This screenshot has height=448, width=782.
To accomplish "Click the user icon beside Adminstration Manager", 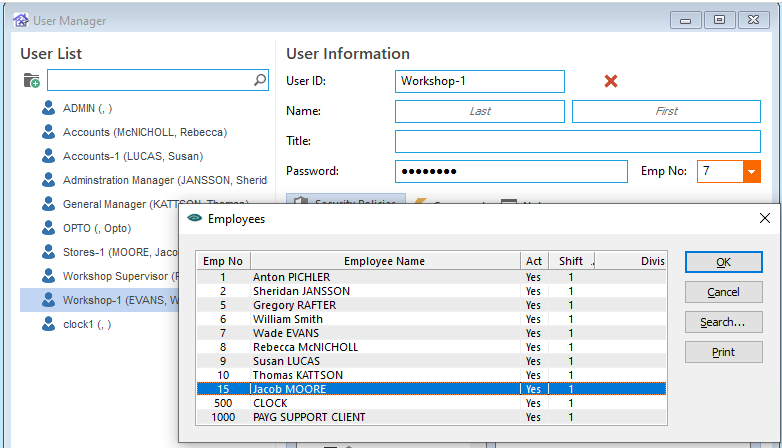I will click(x=48, y=180).
